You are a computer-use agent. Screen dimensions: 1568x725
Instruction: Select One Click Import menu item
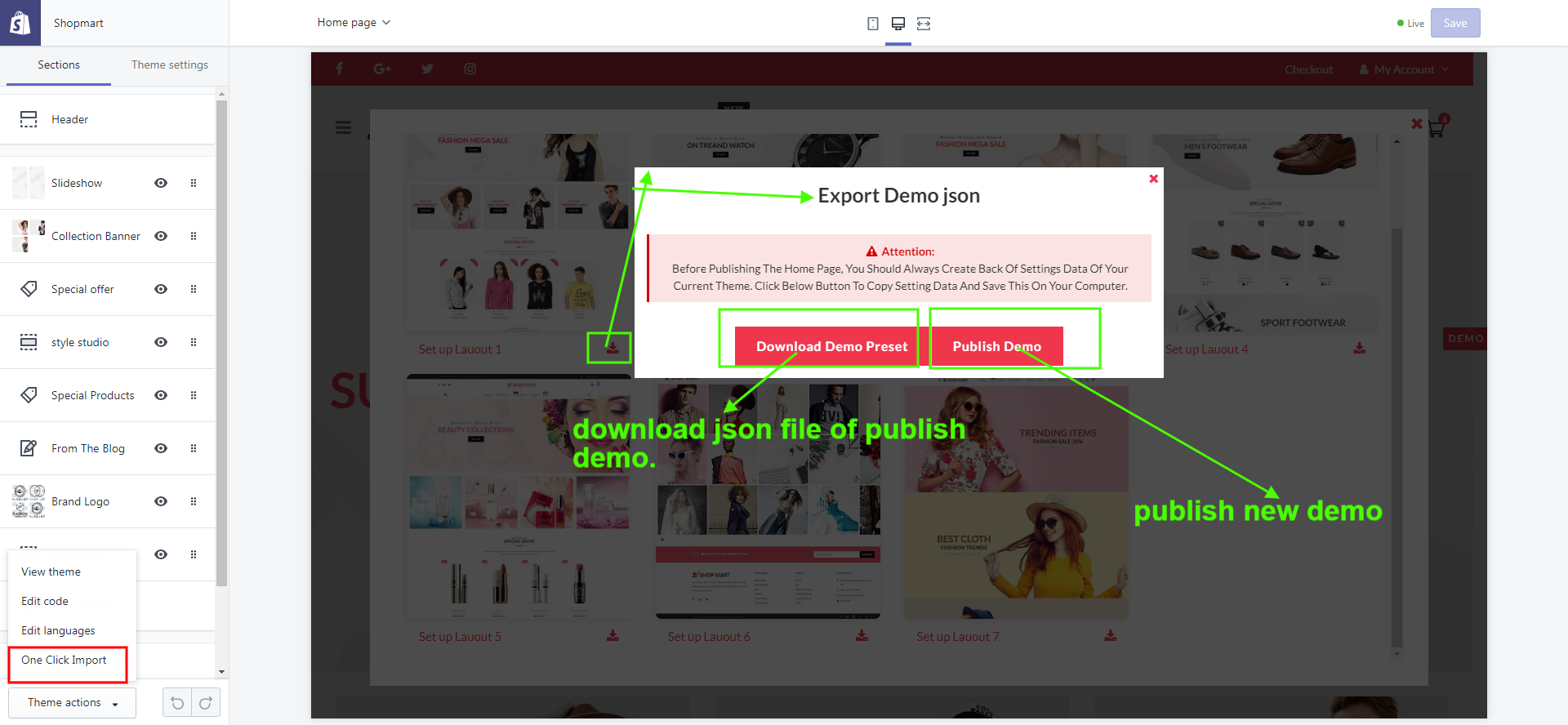coord(64,661)
